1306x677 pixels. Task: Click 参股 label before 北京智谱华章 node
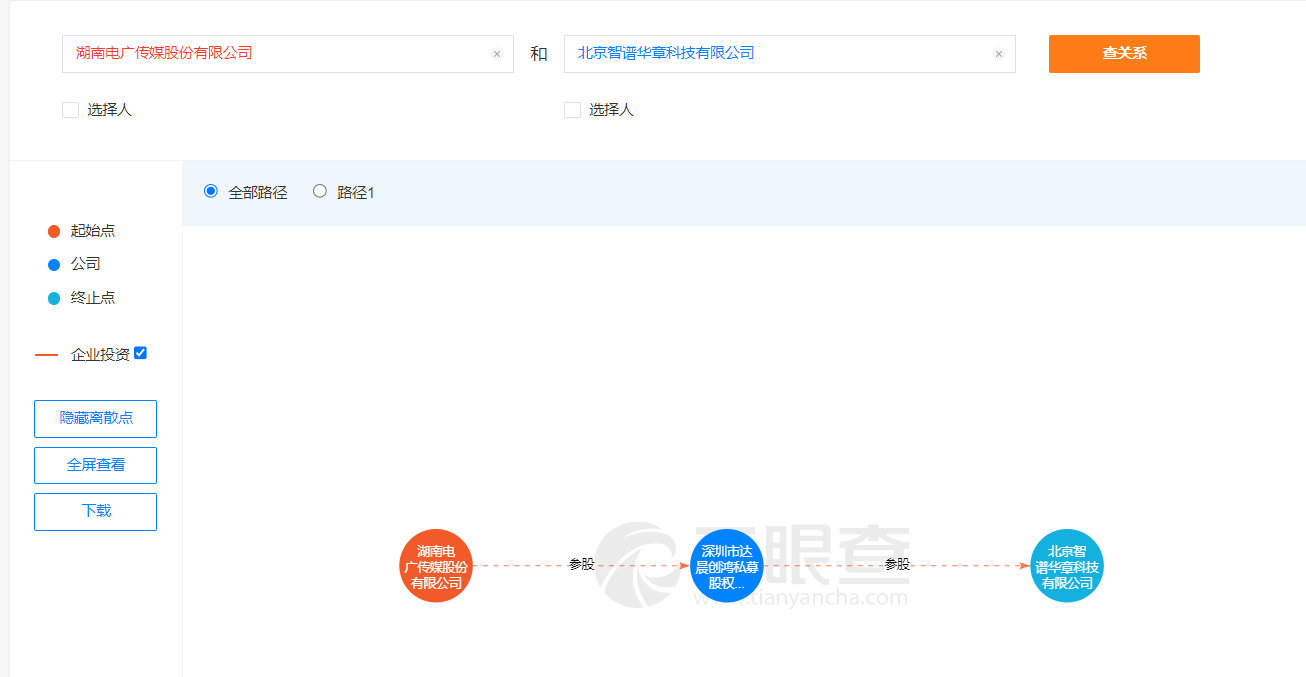click(x=898, y=564)
